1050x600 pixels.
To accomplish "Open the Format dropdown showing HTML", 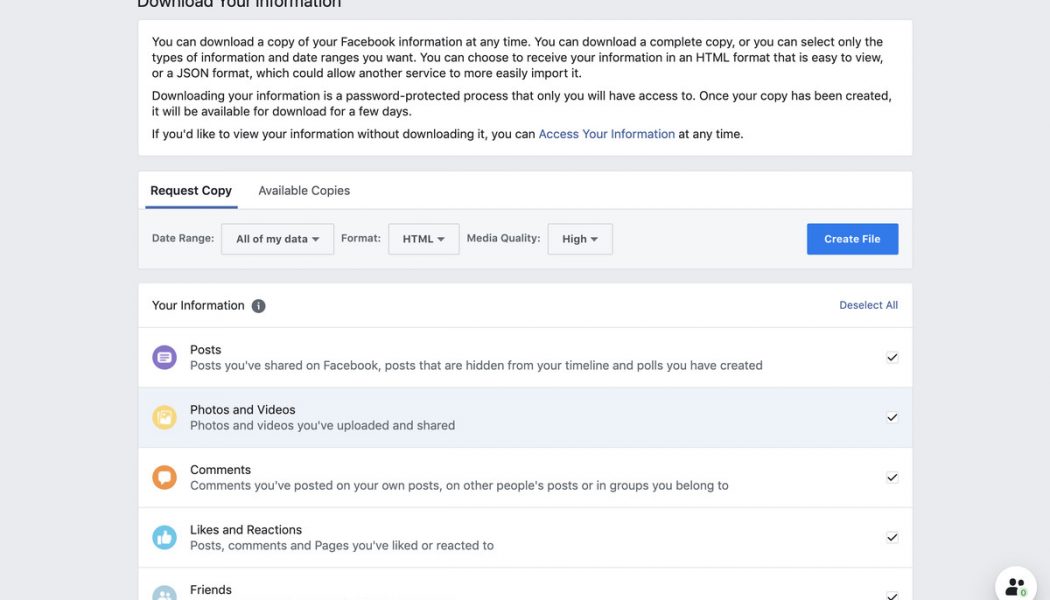I will tap(423, 236).
